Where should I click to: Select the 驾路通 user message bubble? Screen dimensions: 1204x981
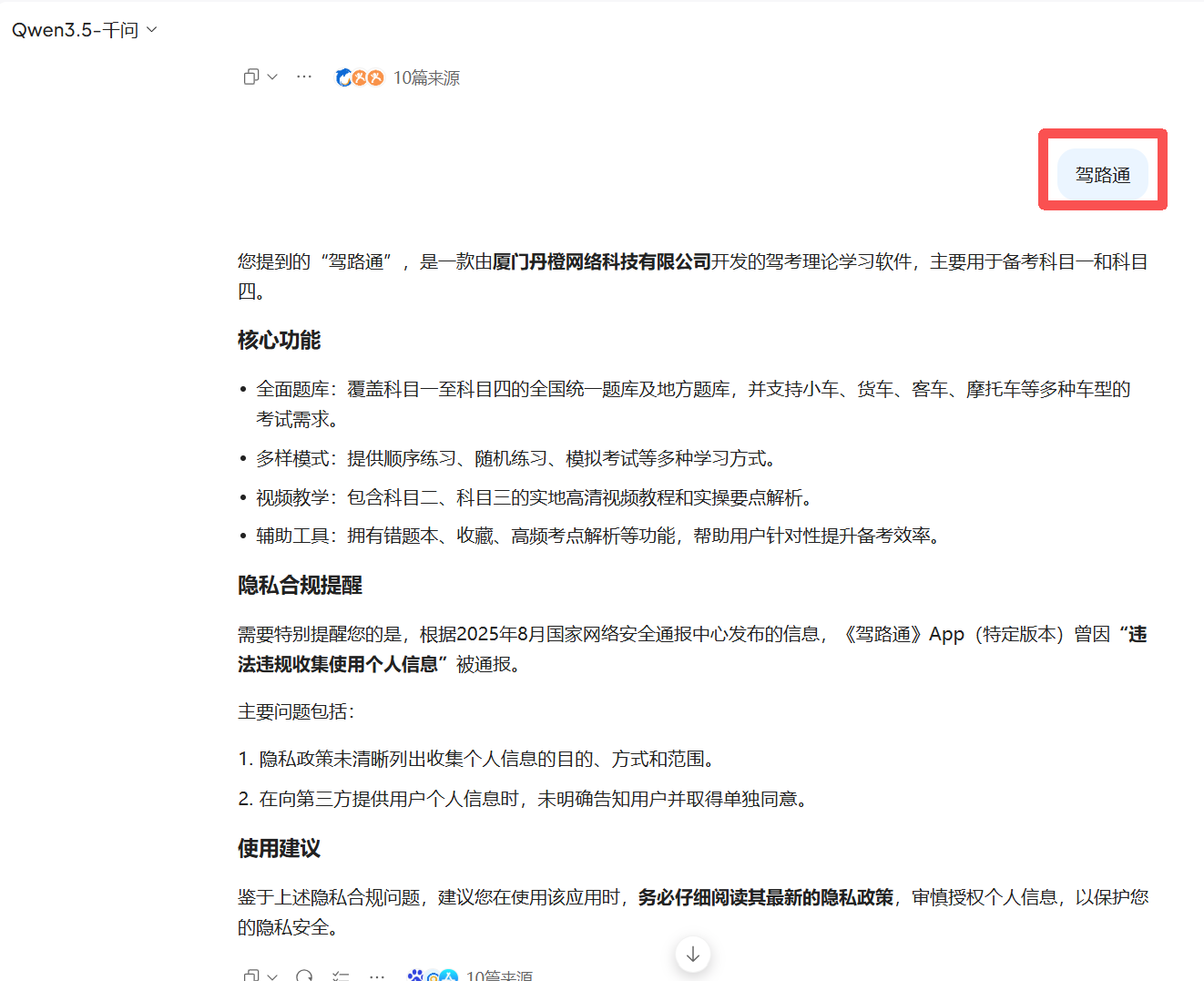click(x=1103, y=175)
